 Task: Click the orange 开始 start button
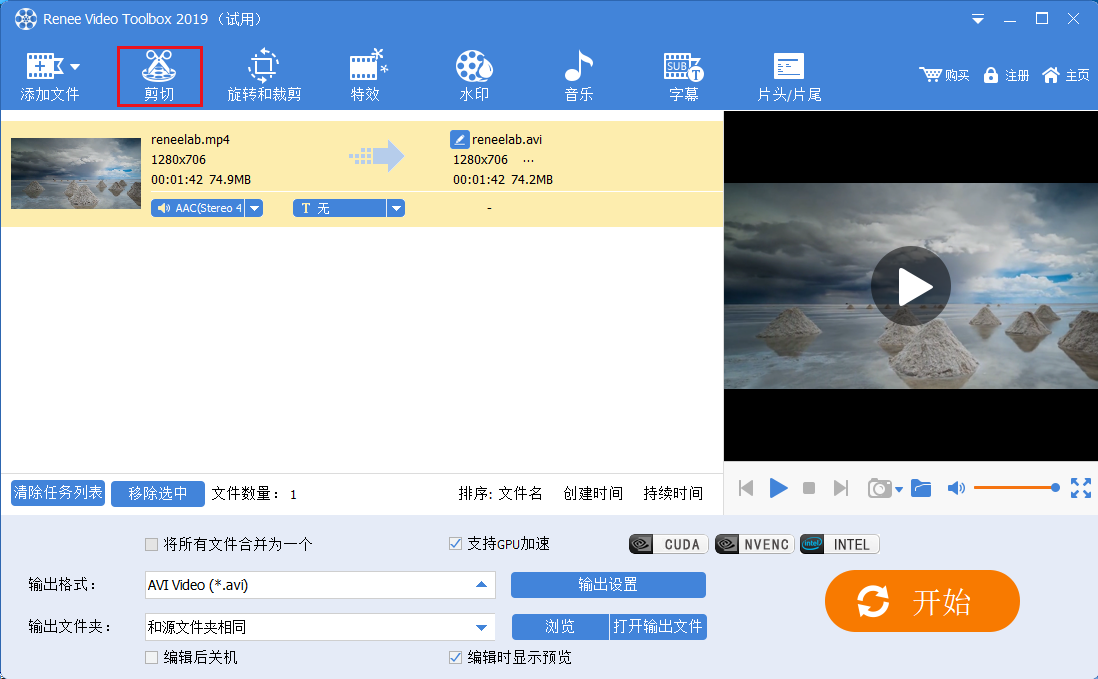pos(922,601)
